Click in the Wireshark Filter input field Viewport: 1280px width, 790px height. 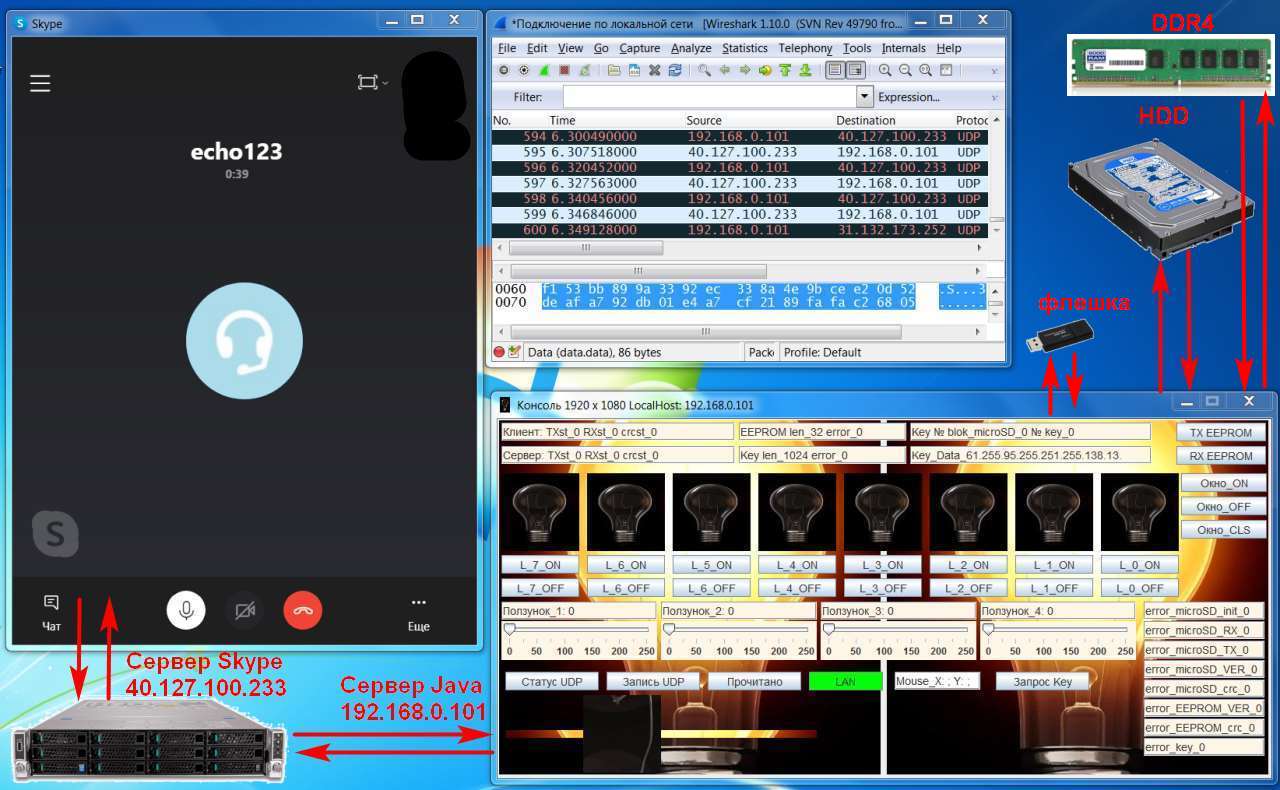coord(709,97)
